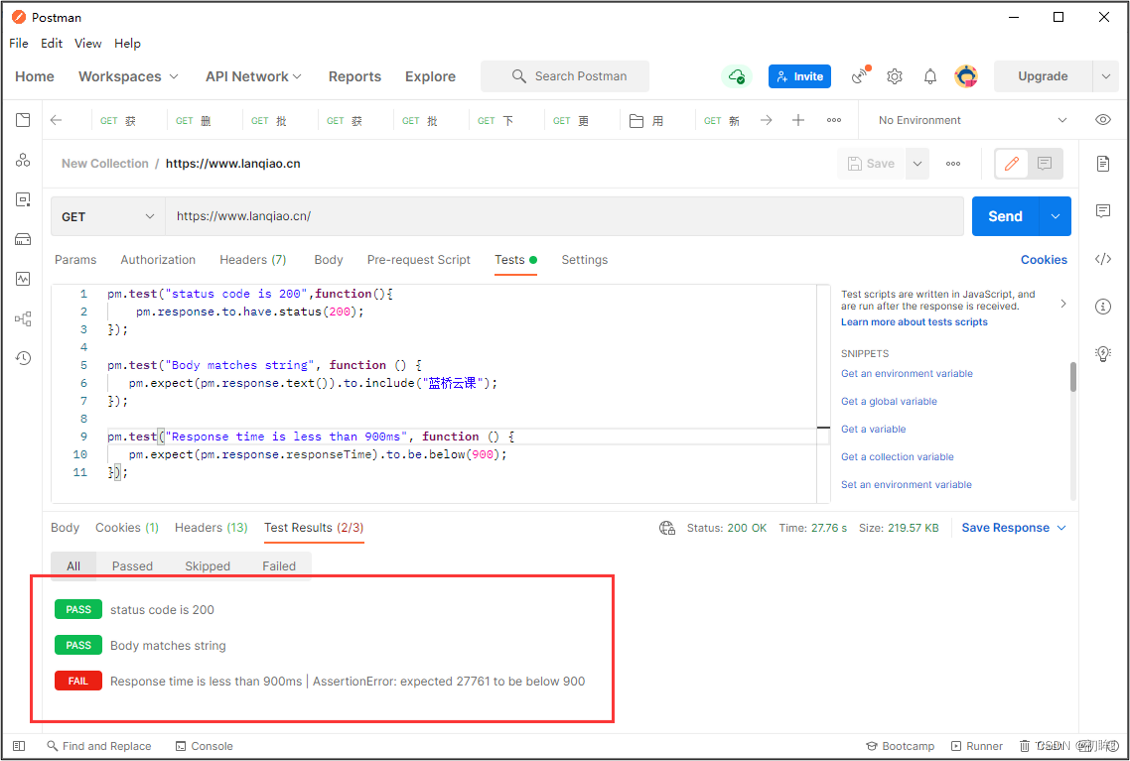The width and height of the screenshot is (1130, 761).
Task: Open the GET method dropdown
Action: [x=107, y=216]
